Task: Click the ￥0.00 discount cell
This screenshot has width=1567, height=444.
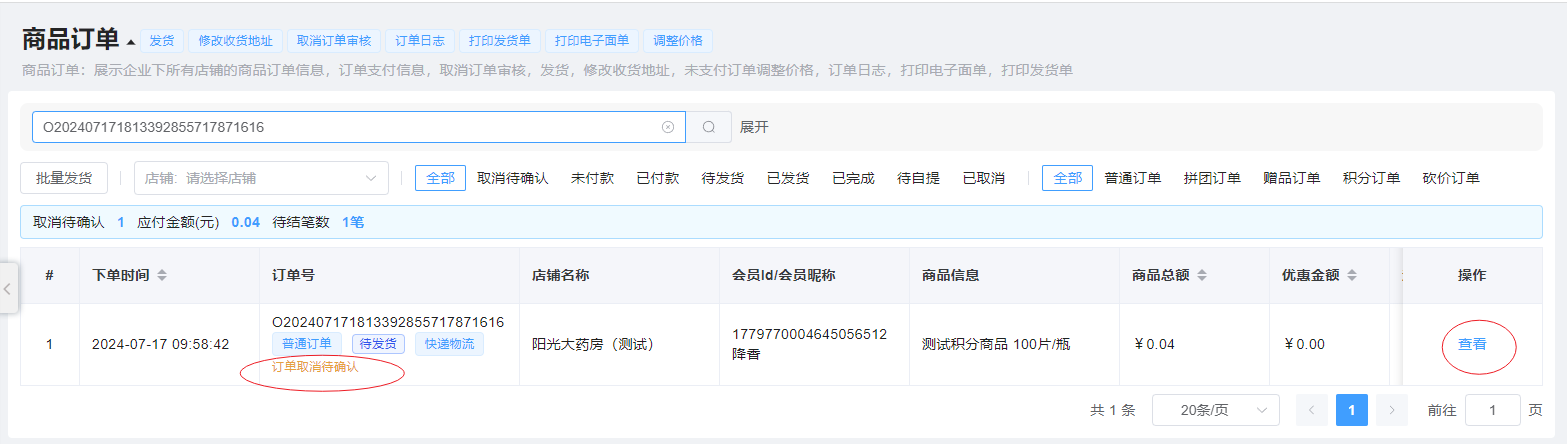Action: tap(1304, 344)
